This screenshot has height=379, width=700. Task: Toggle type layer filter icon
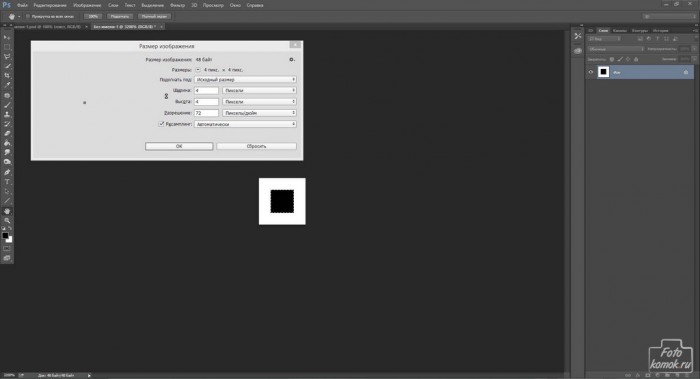[657, 39]
